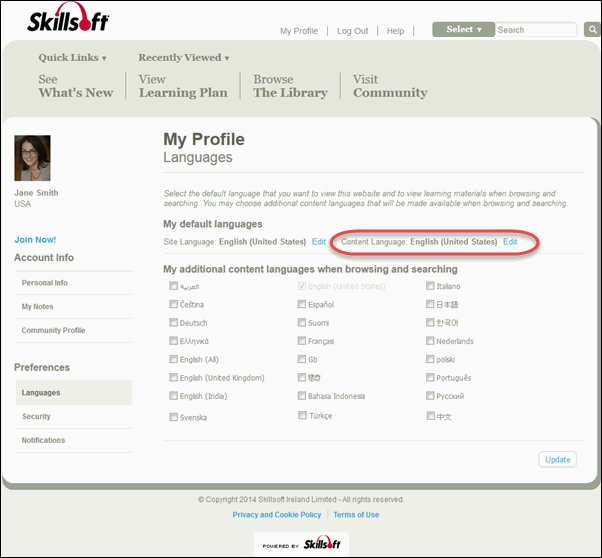The image size is (602, 558).
Task: Expand the Recently Viewed menu
Action: pos(183,58)
